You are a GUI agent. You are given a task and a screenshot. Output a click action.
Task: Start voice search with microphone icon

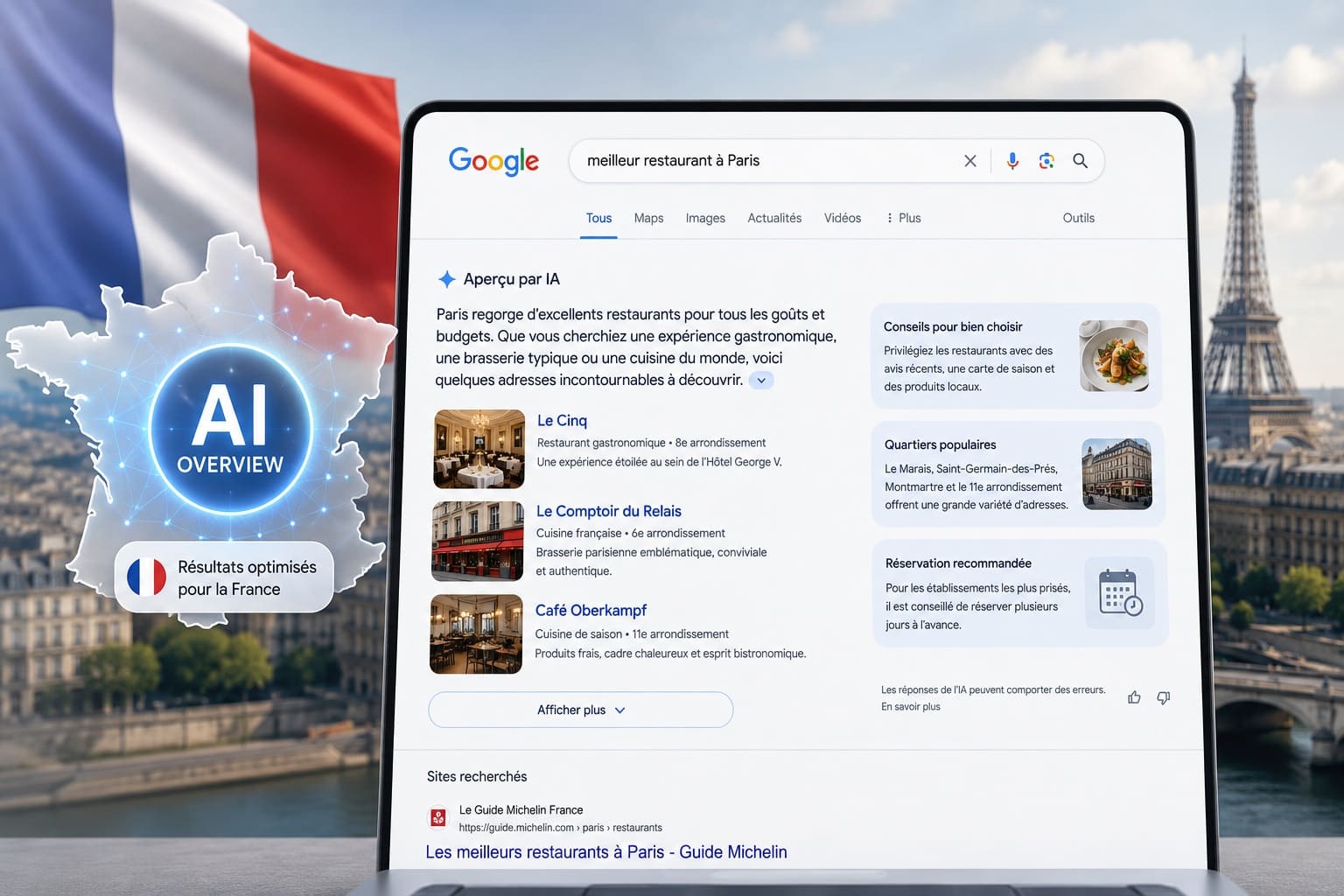click(1012, 161)
